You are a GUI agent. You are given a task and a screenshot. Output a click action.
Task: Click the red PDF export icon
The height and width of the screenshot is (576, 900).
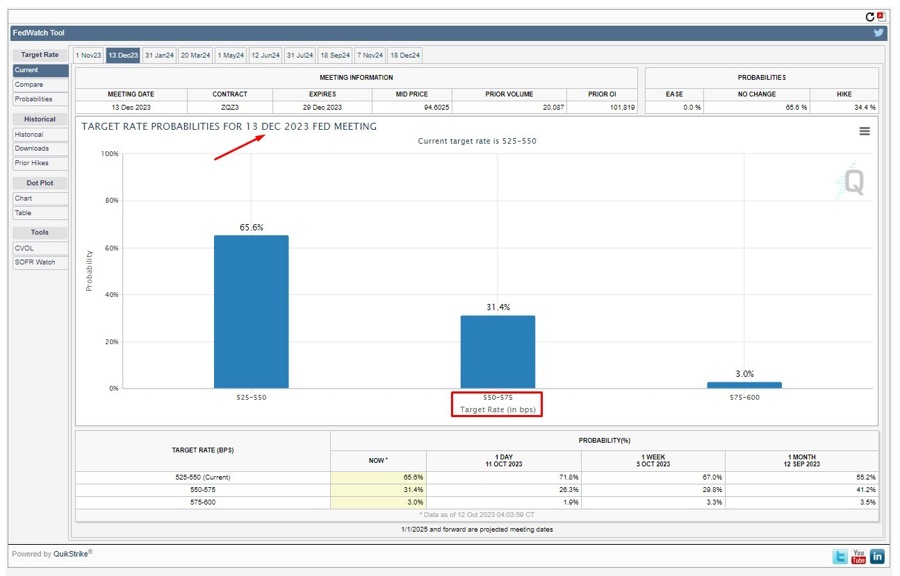click(x=880, y=16)
